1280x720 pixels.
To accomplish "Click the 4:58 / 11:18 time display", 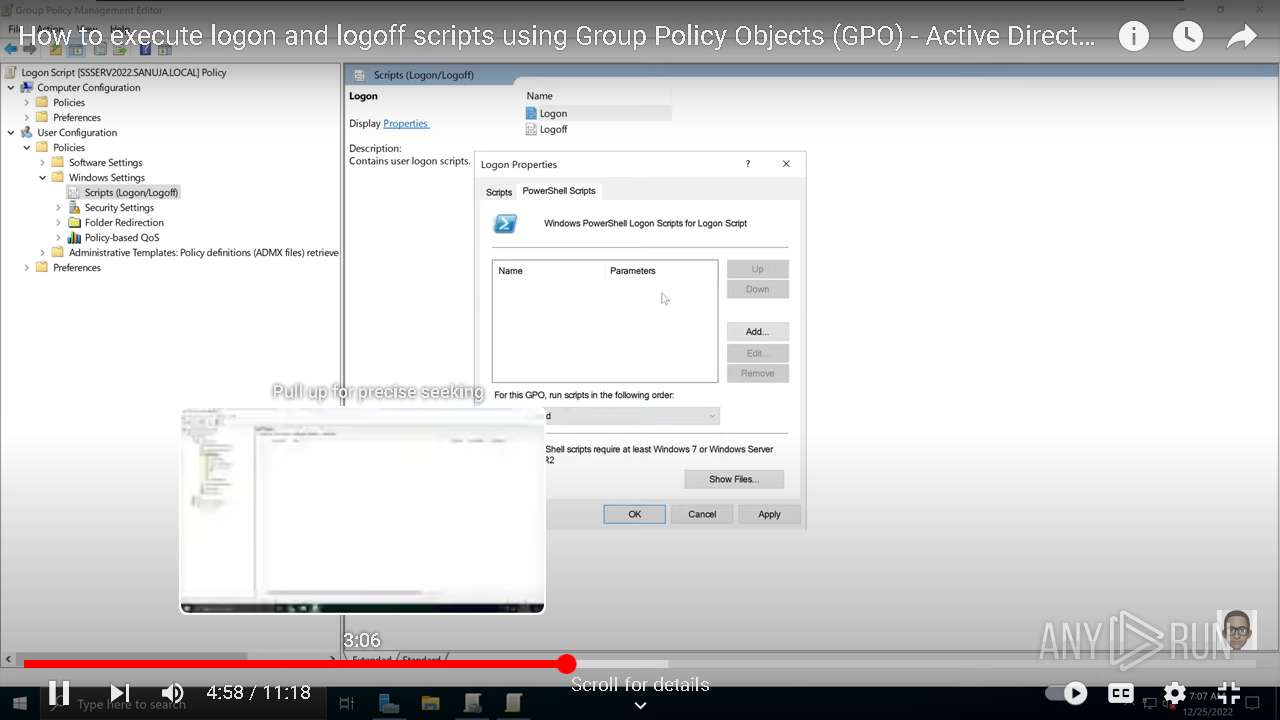I will pyautogui.click(x=258, y=692).
